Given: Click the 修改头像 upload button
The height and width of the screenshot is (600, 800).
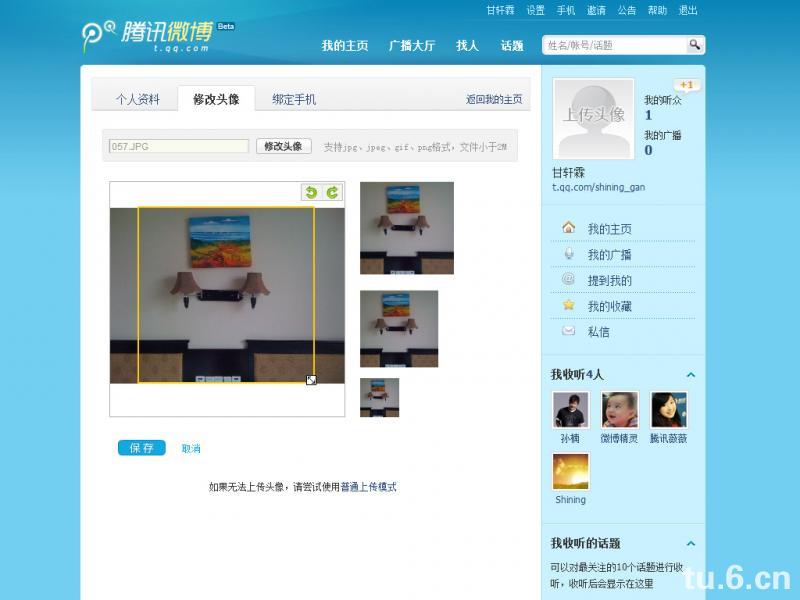Looking at the screenshot, I should tap(284, 146).
